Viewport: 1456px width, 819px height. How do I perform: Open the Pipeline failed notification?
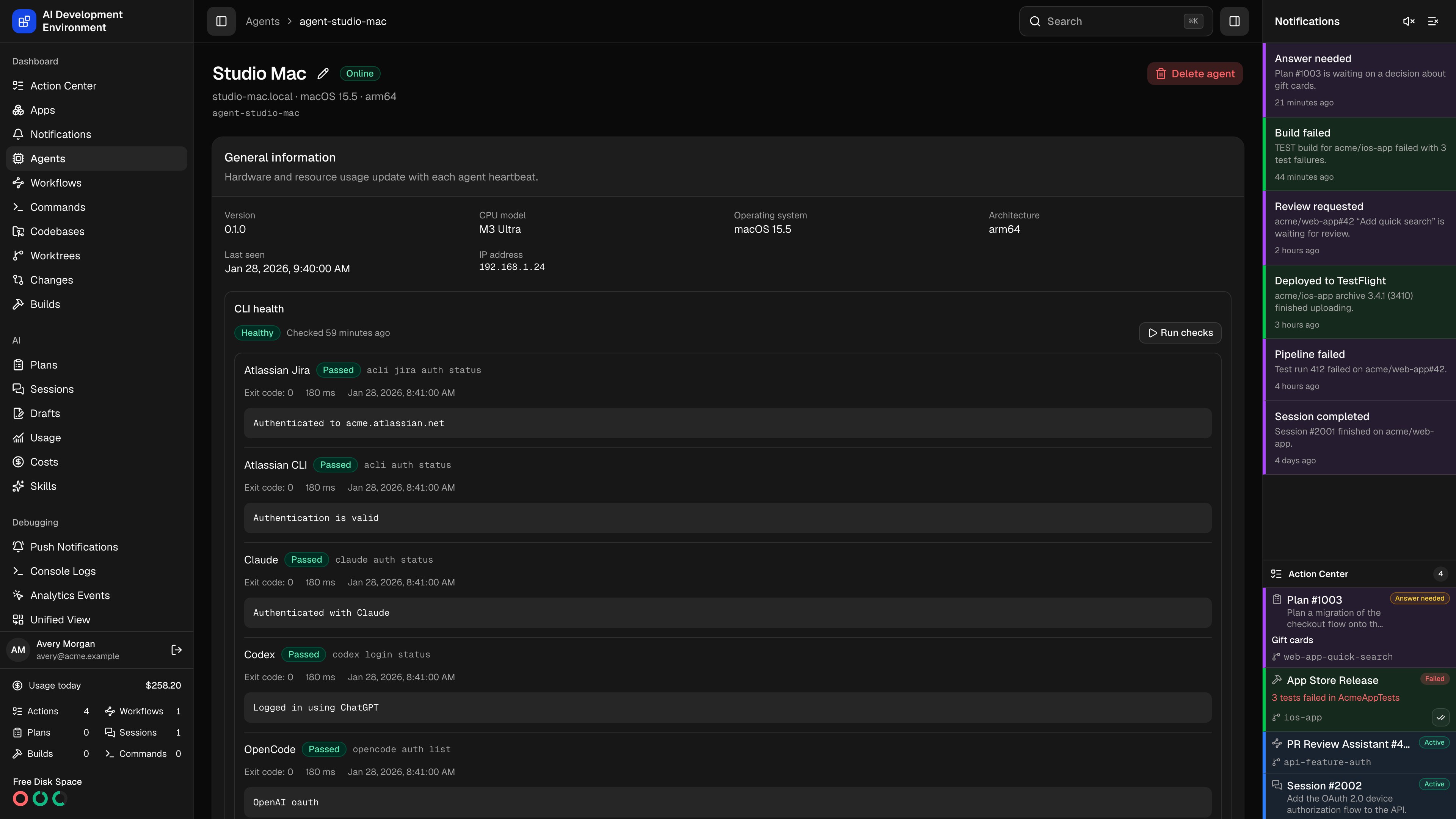point(1359,370)
